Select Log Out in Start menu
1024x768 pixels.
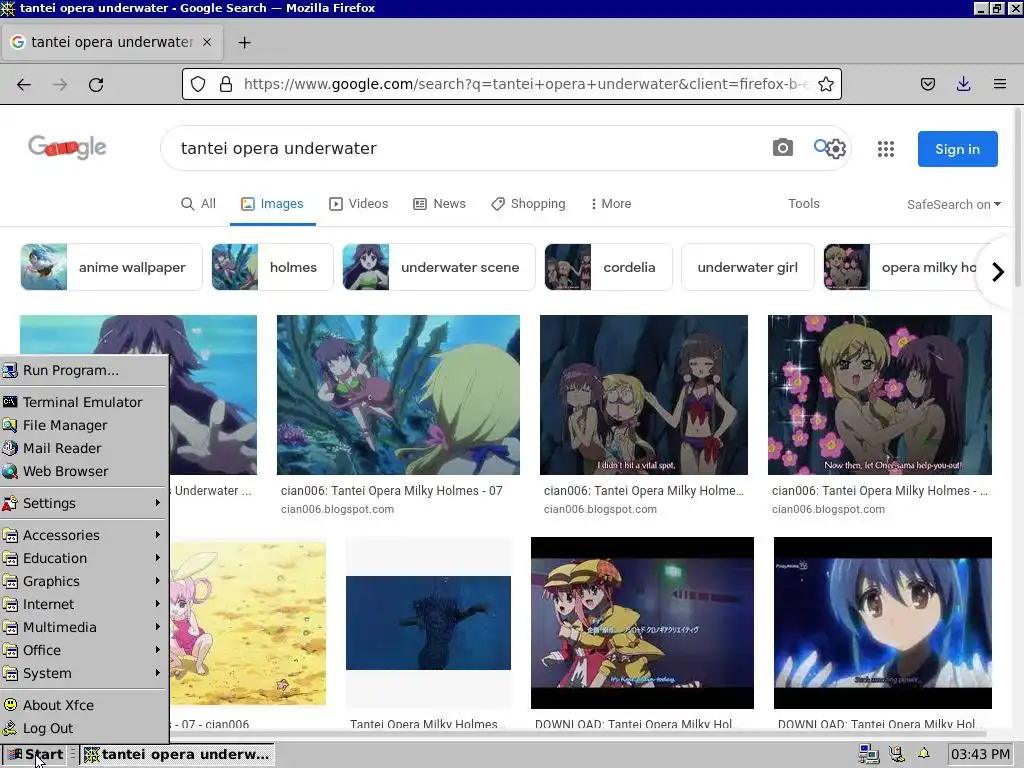click(x=85, y=728)
